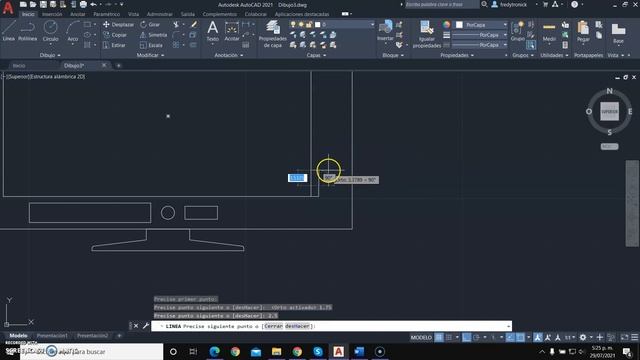Click the Plot/print icon in quick access toolbar
Screen dimensions: 640x360
click(x=83, y=4)
